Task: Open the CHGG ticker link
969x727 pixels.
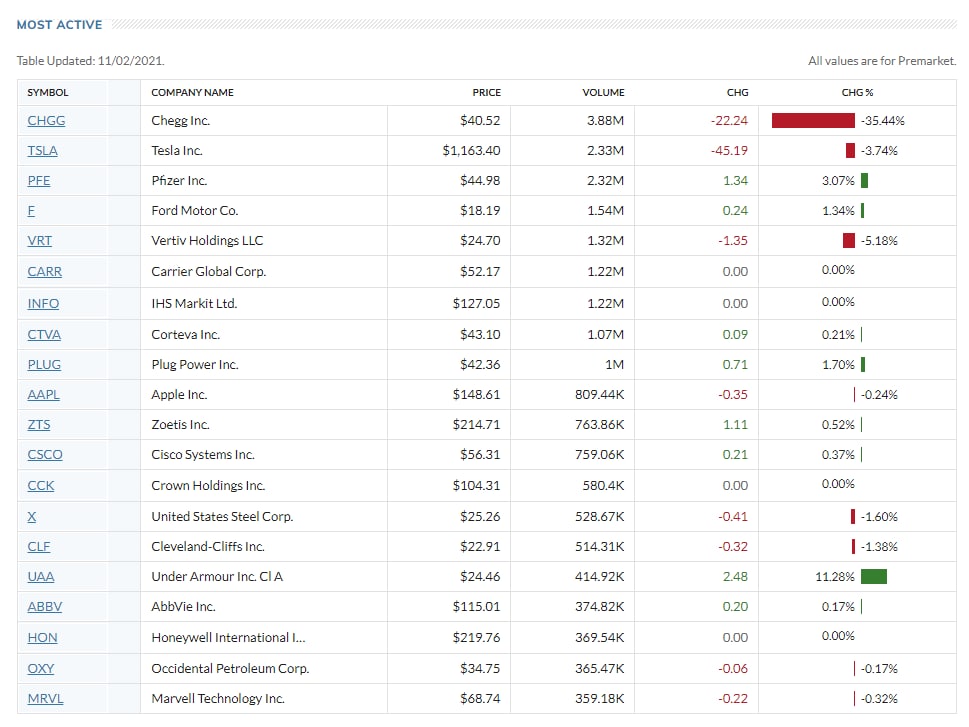Action: pos(46,121)
